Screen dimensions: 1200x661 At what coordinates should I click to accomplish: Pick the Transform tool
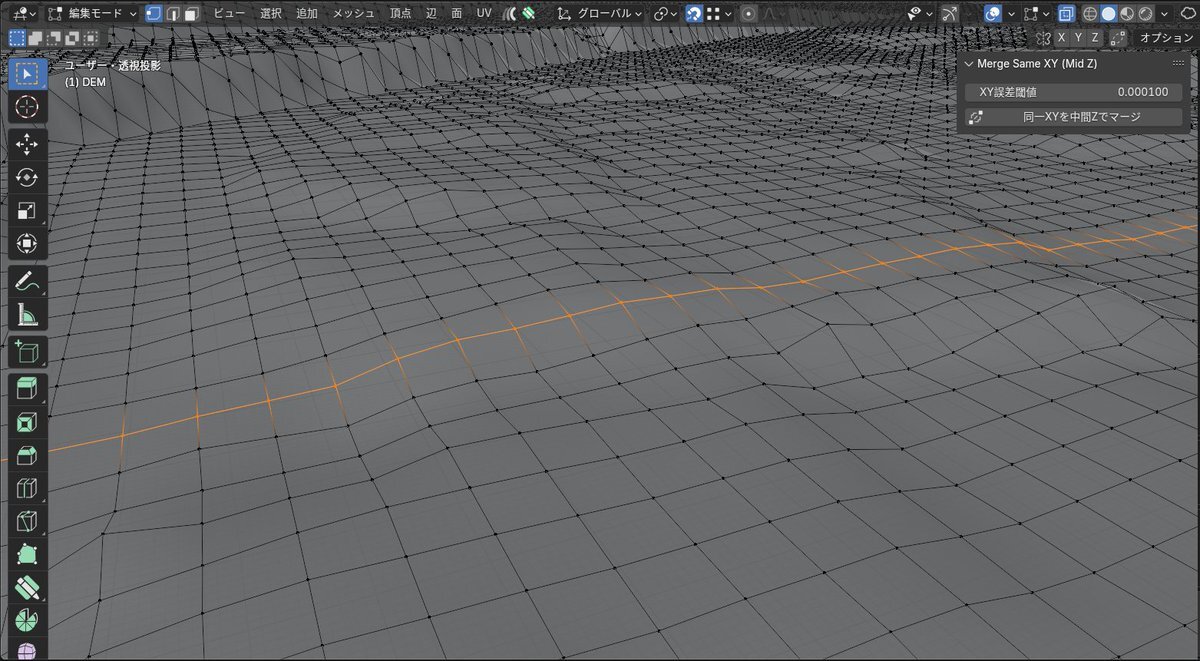(x=27, y=244)
